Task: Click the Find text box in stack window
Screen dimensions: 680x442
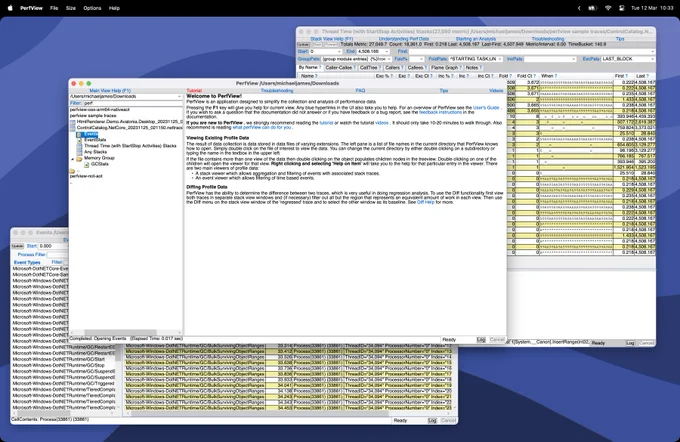Action: [531, 52]
